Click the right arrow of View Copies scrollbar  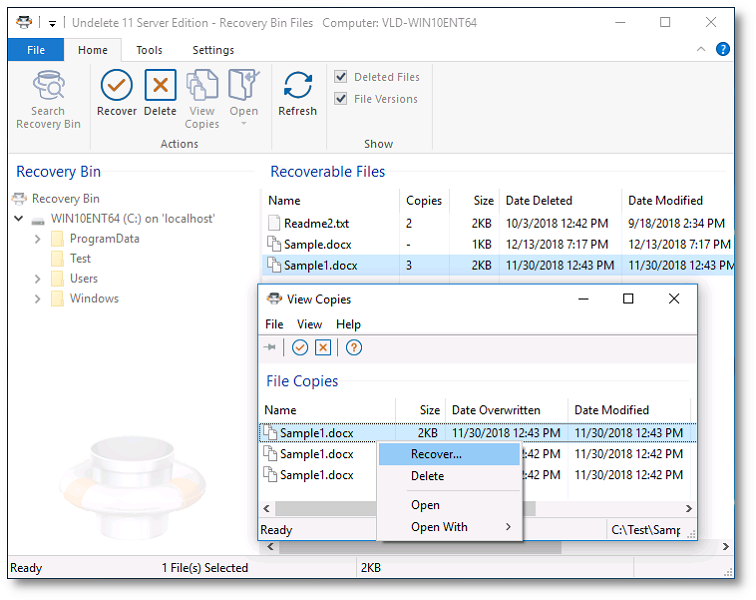[x=688, y=508]
